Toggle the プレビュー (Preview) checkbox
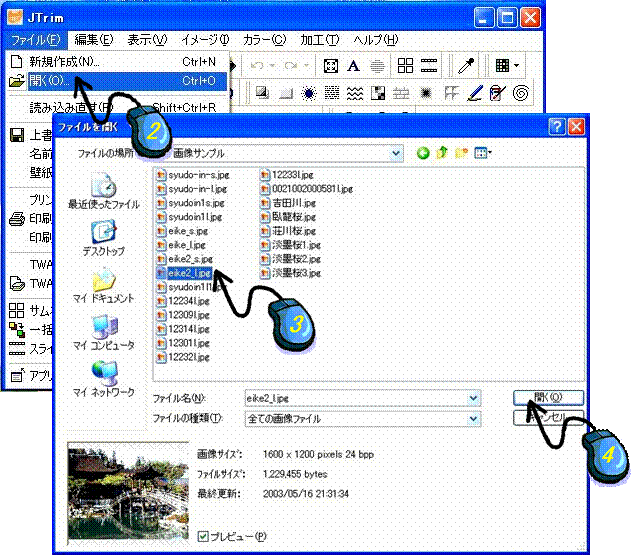The height and width of the screenshot is (555, 638). [x=204, y=536]
